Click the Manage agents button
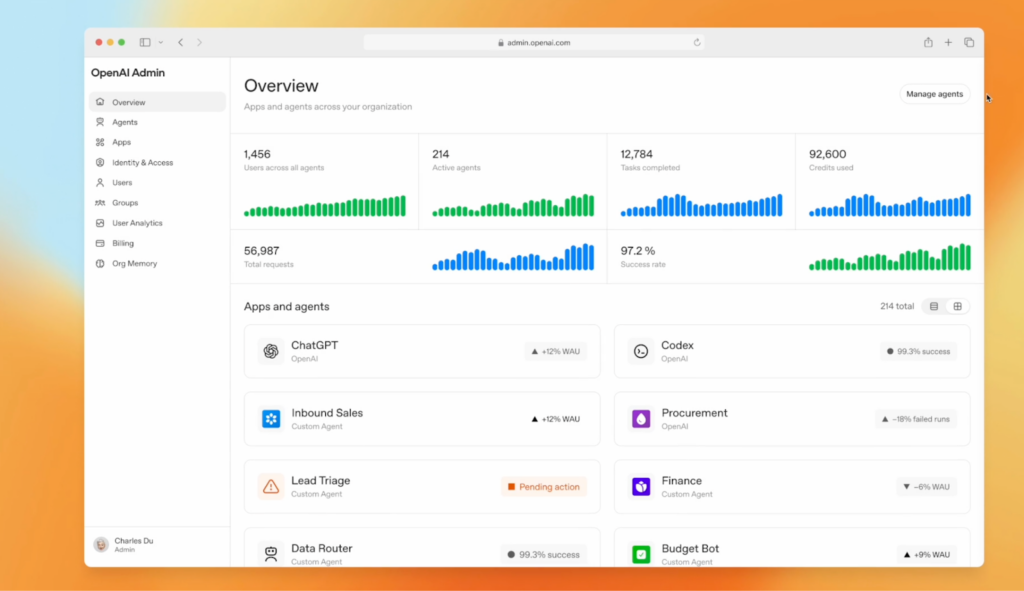 coord(934,93)
